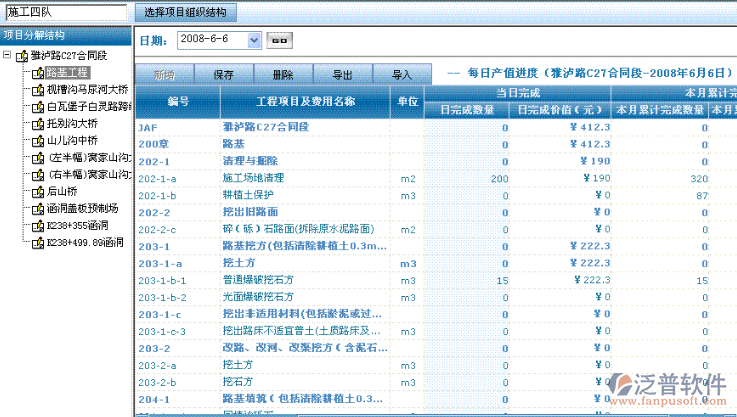737x417 pixels.
Task: Click the 保存 (save) toolbar button
Action: coord(223,75)
